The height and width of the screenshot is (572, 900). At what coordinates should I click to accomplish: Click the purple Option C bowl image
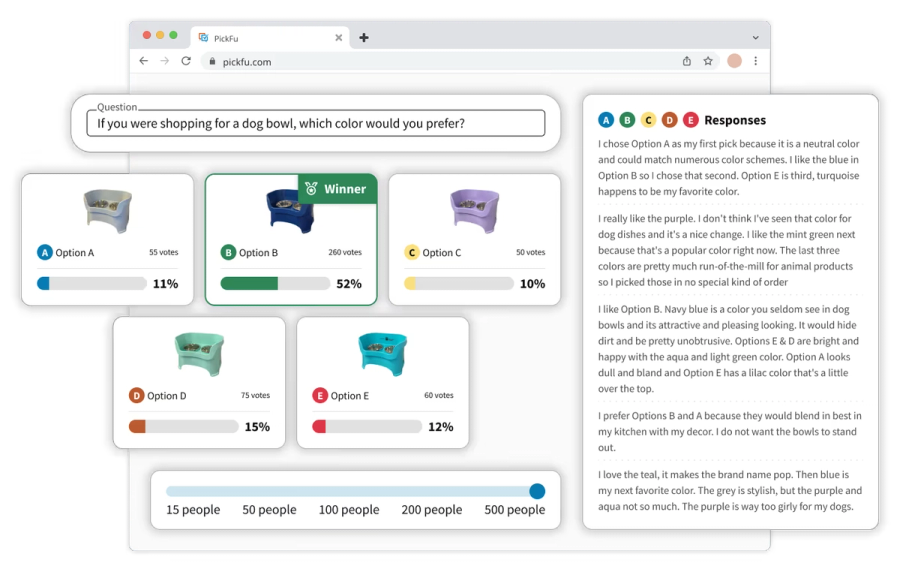(x=475, y=211)
